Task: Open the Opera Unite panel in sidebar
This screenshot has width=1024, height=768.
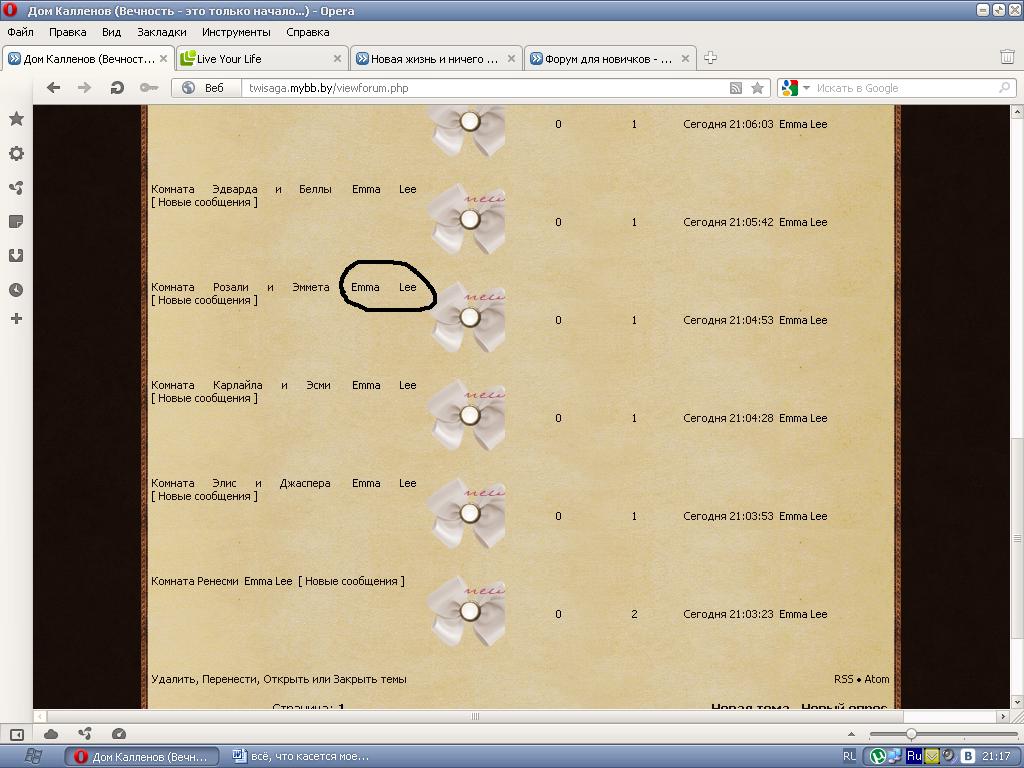Action: pyautogui.click(x=16, y=188)
